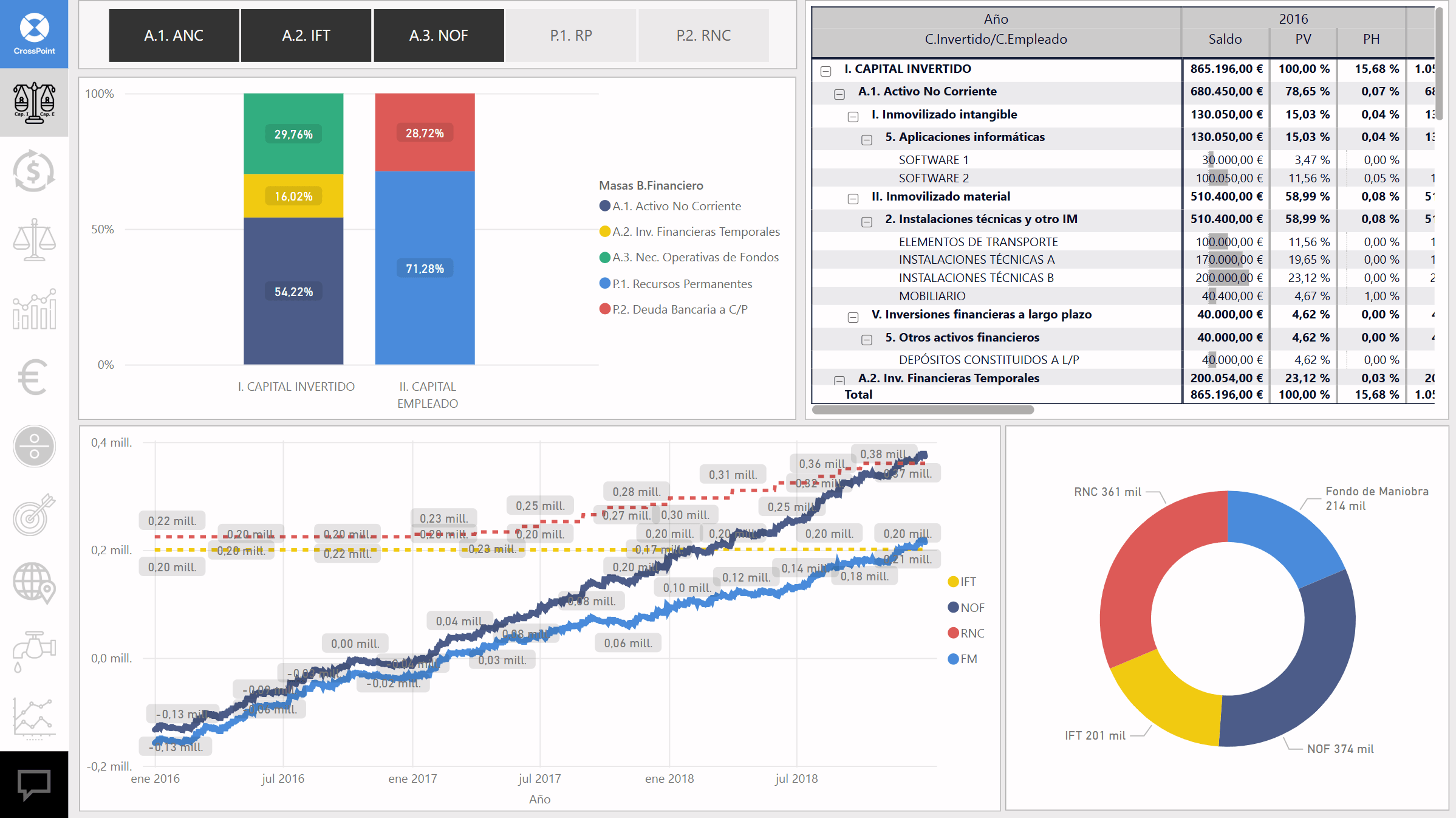The image size is (1456, 818).
Task: Click legend item A.2. Inv. Financieras Temporales
Action: click(689, 232)
